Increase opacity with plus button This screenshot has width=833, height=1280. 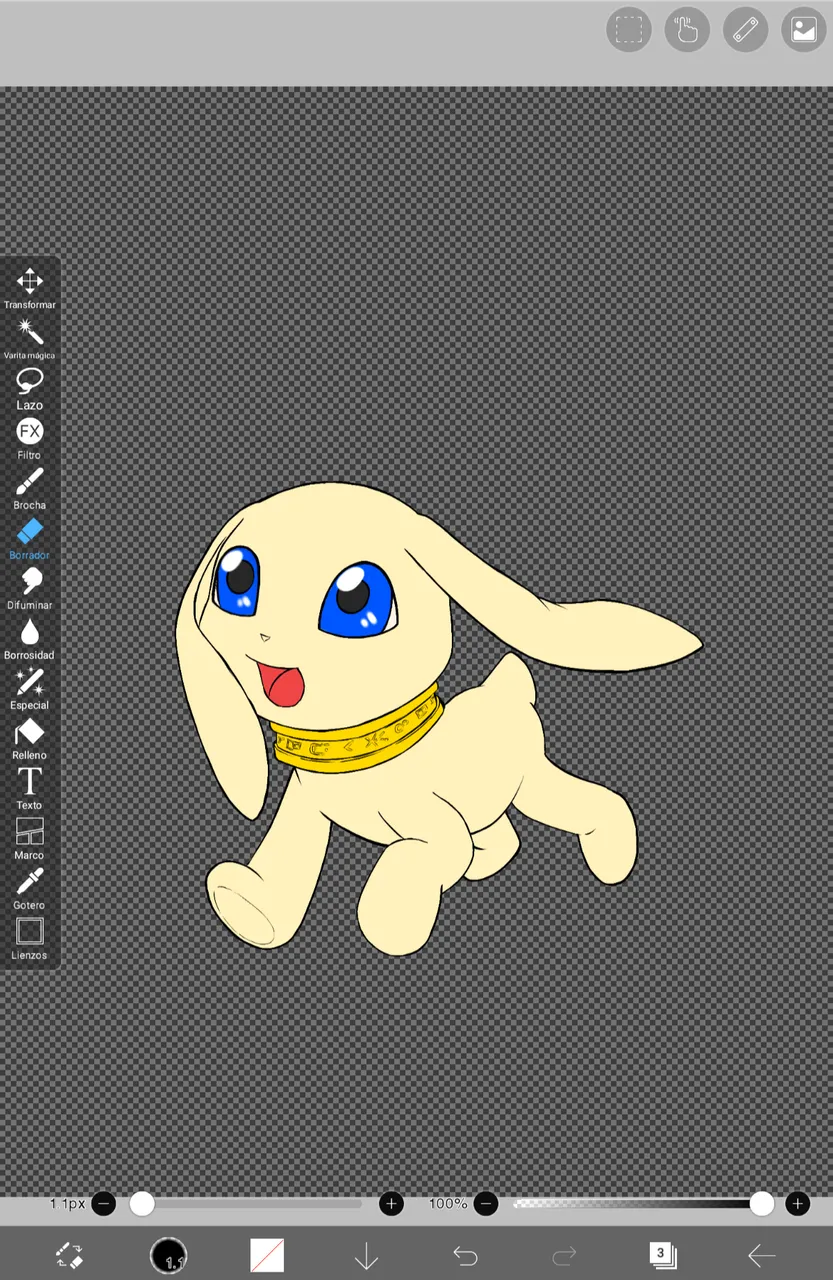[797, 1203]
